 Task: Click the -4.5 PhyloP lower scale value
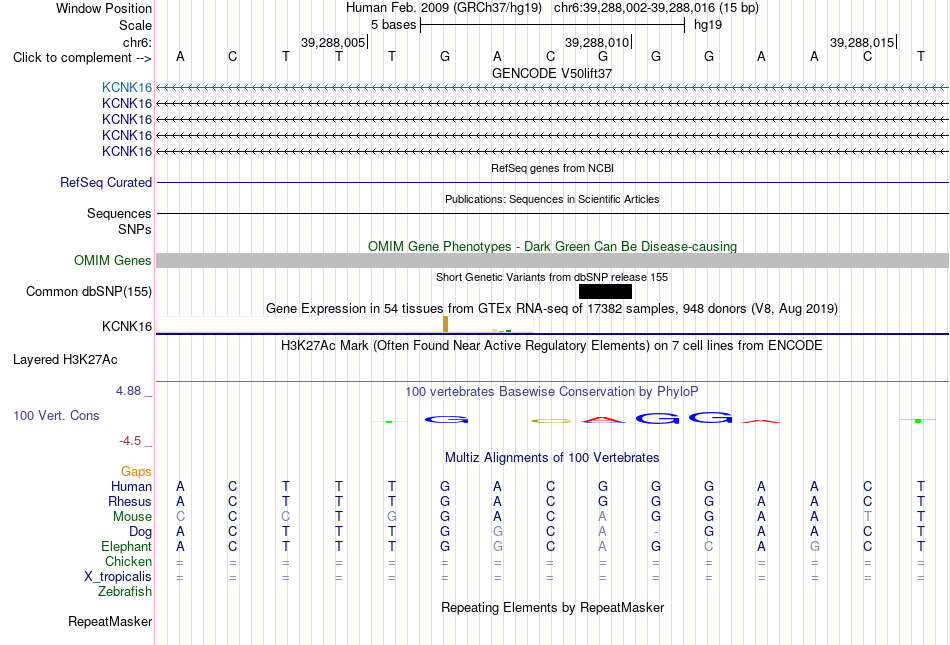[129, 440]
